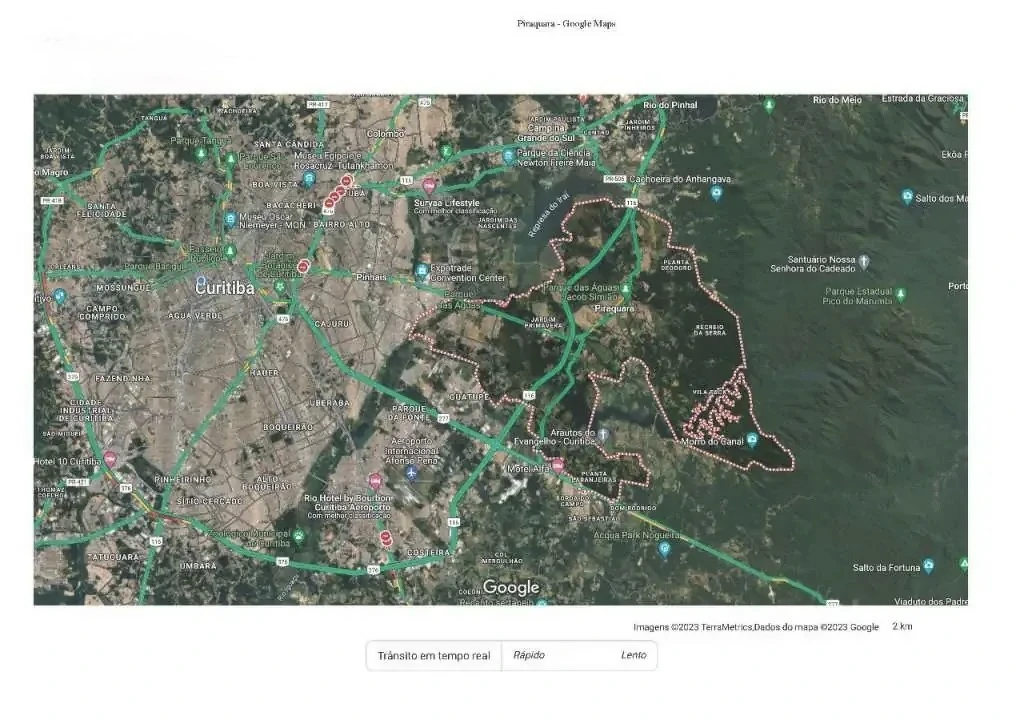Click the Cachoeira do Anhangava pin
Viewport: 1024px width, 724px height.
[x=716, y=193]
